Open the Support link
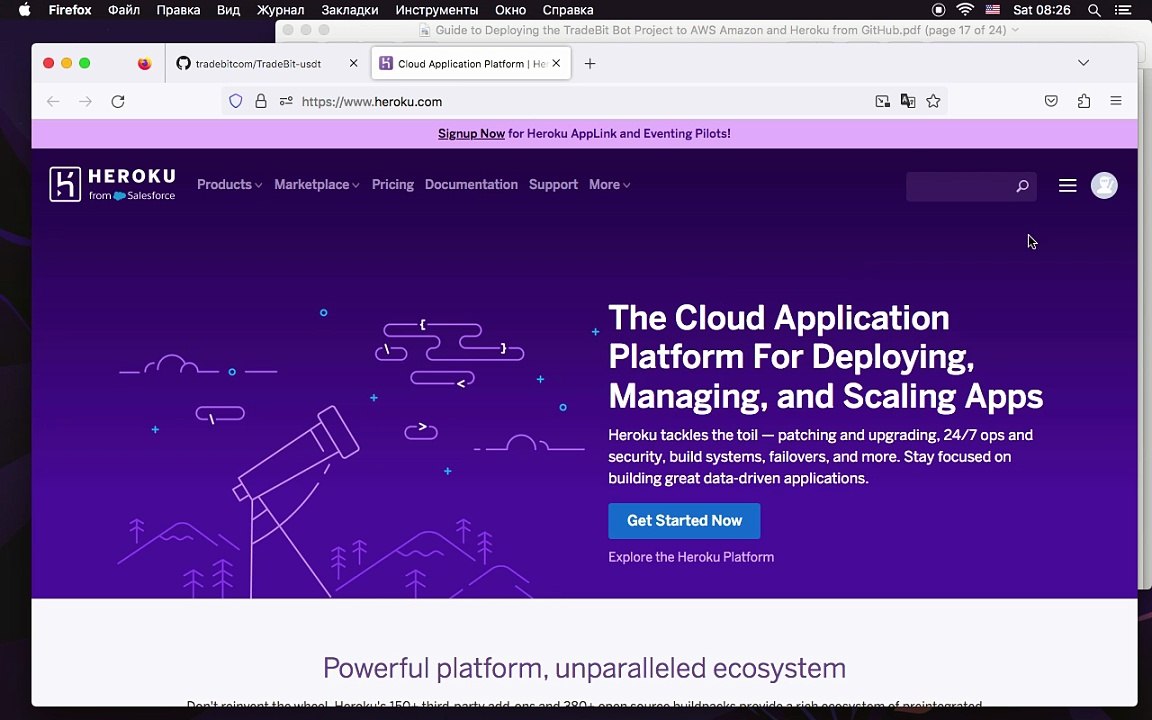 pos(553,184)
